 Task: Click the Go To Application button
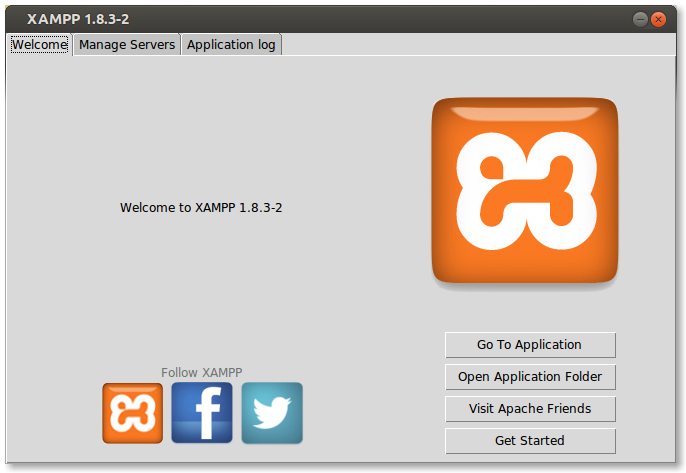tap(530, 345)
